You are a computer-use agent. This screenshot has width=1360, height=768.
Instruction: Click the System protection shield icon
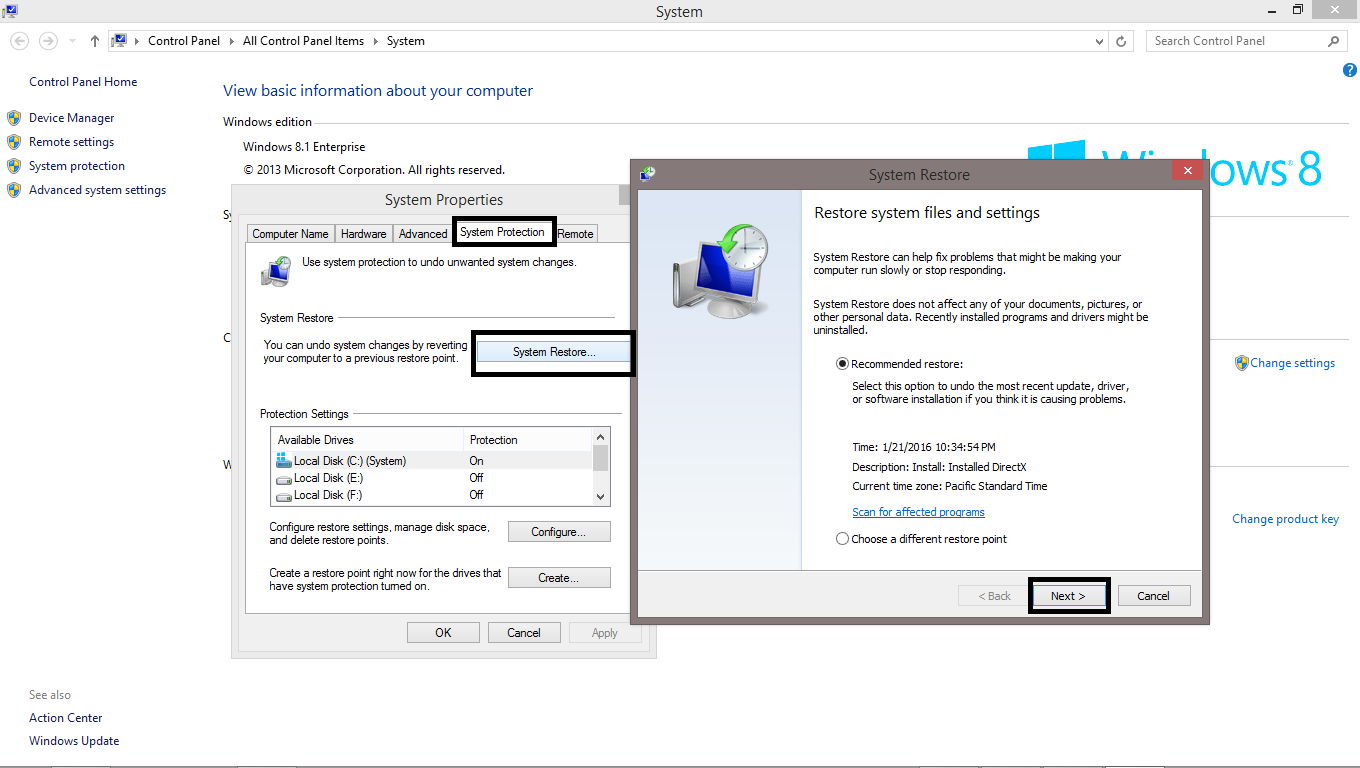pyautogui.click(x=14, y=166)
